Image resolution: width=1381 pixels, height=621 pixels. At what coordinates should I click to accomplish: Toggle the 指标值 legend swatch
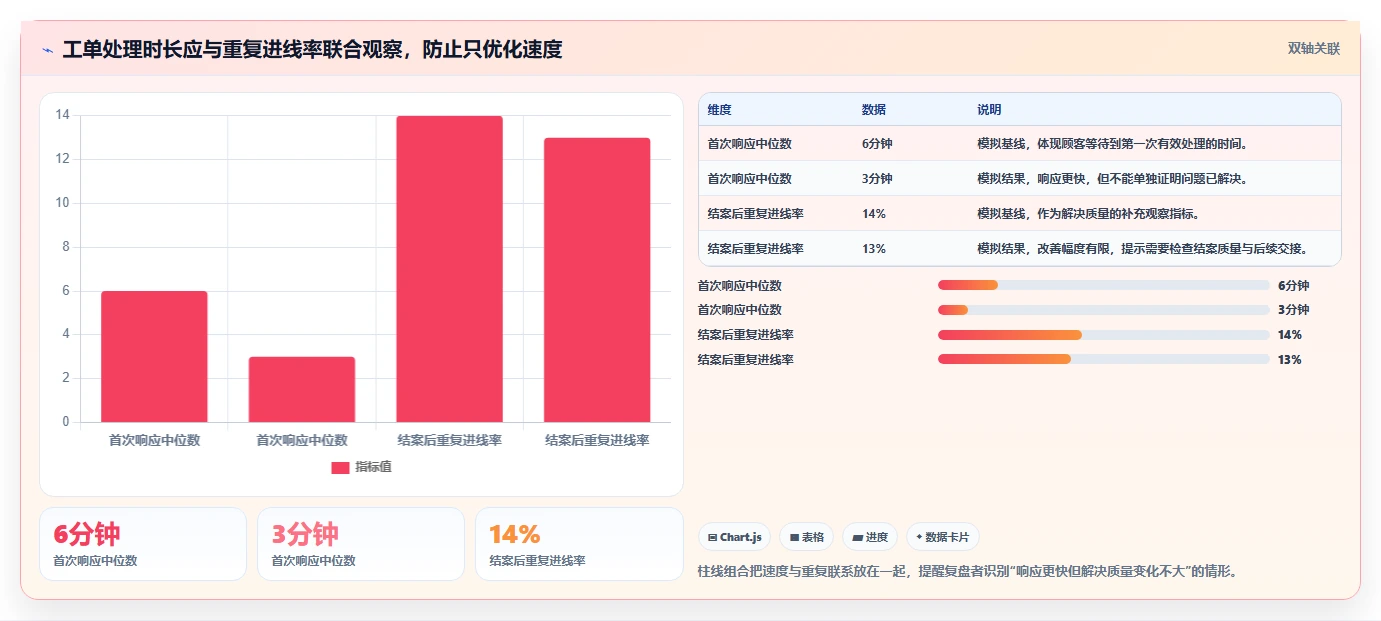(x=340, y=467)
